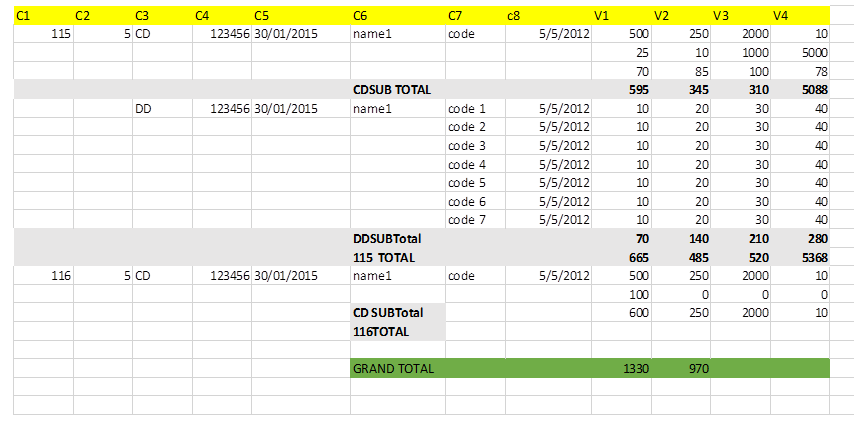854x421 pixels.
Task: Click the cell containing 115 in C1
Action: (x=44, y=34)
